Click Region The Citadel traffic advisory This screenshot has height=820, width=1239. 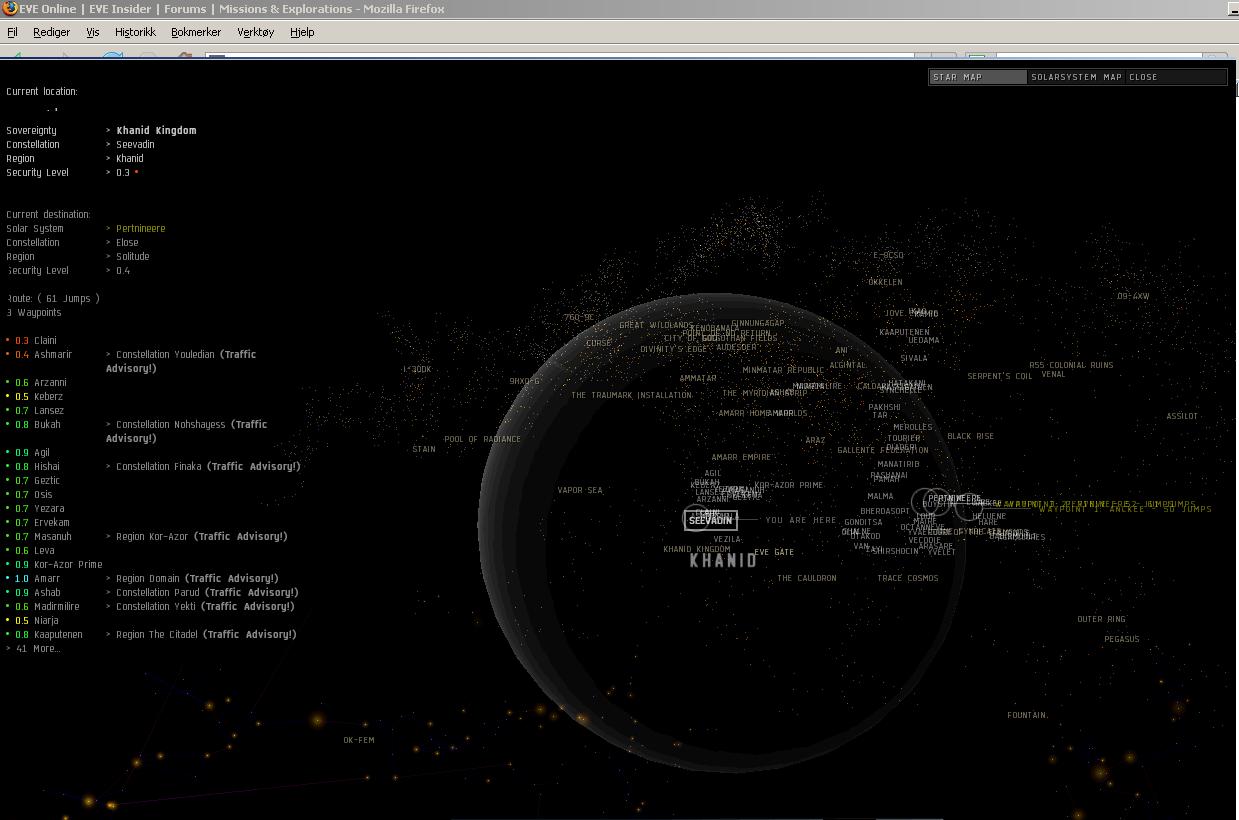click(x=206, y=634)
